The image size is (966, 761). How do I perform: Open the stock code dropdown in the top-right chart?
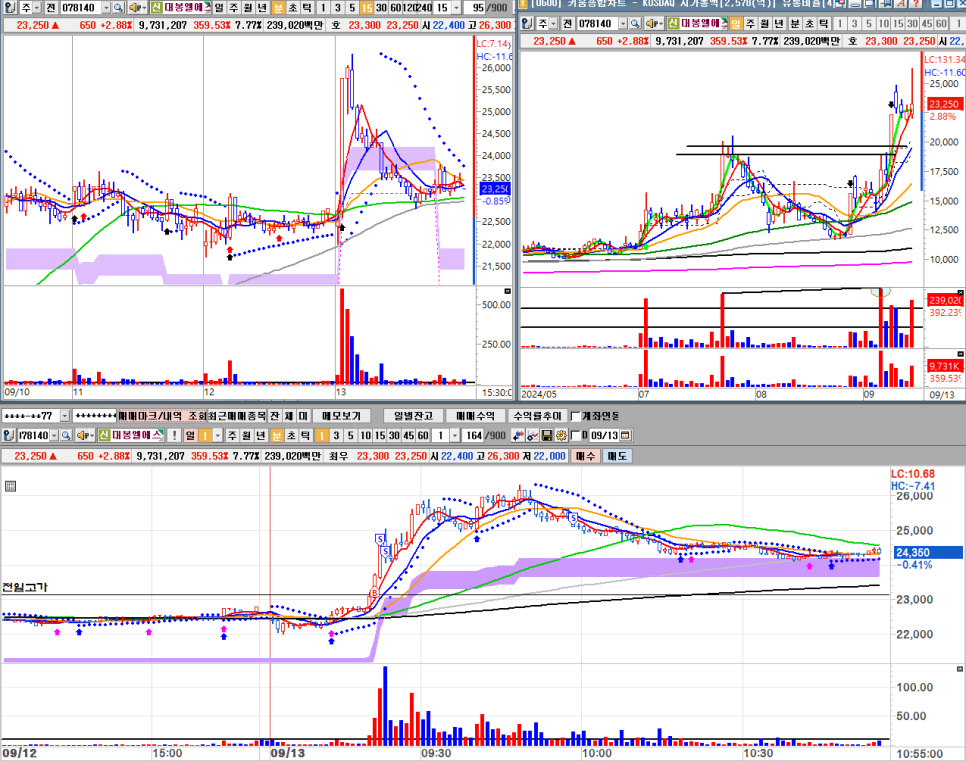pos(623,24)
